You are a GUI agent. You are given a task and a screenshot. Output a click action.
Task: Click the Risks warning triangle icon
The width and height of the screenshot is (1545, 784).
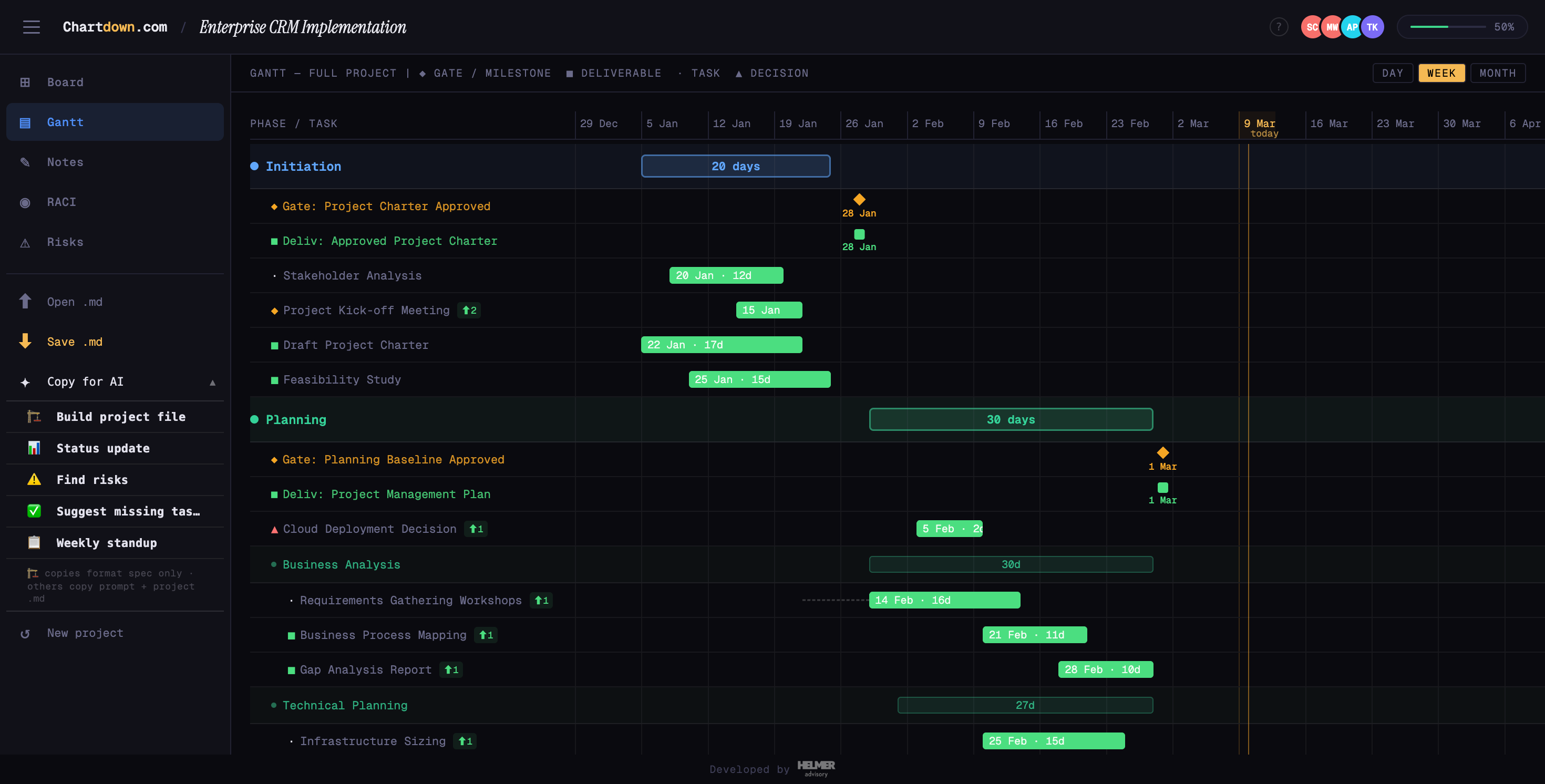[x=25, y=242]
